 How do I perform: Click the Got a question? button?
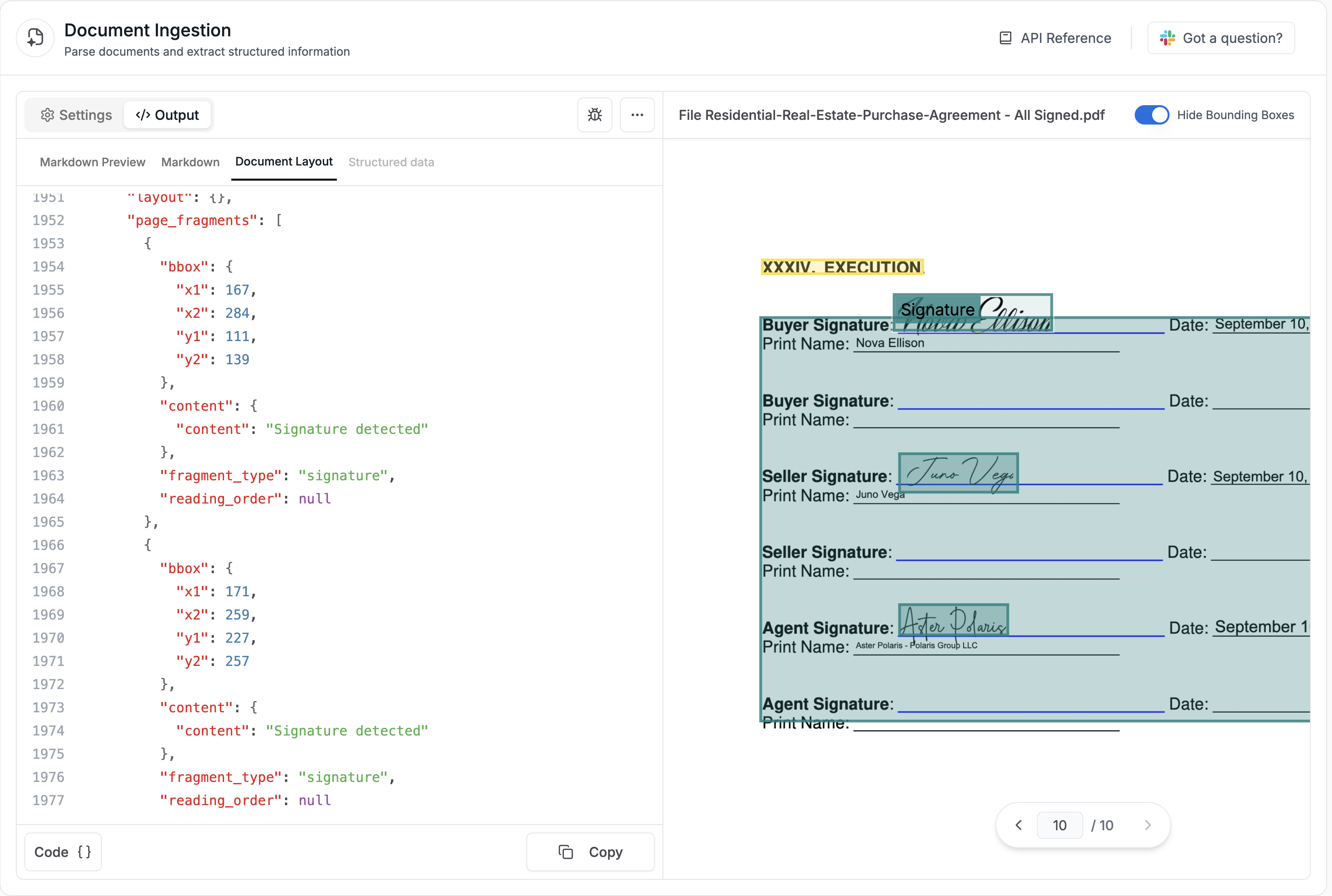point(1221,38)
